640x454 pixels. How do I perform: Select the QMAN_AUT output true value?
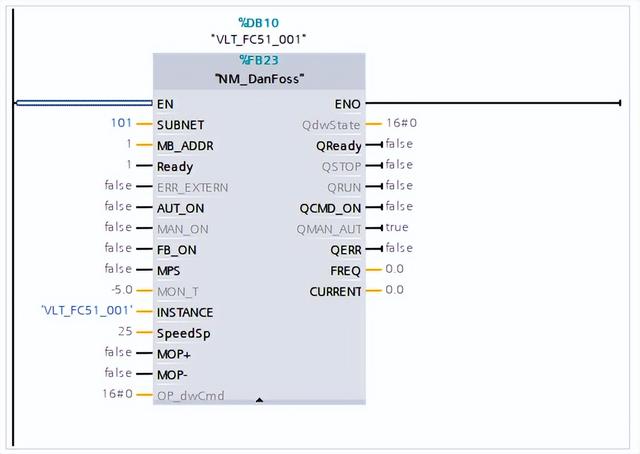point(398,227)
